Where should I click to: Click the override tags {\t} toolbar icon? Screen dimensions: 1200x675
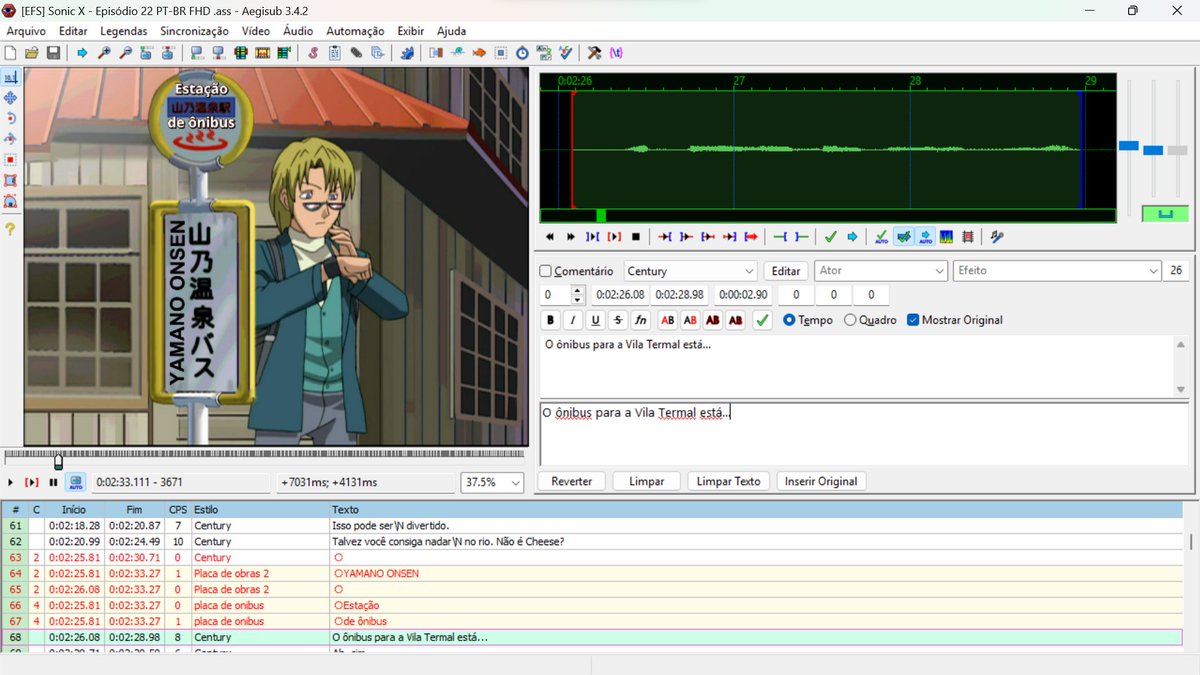(616, 52)
